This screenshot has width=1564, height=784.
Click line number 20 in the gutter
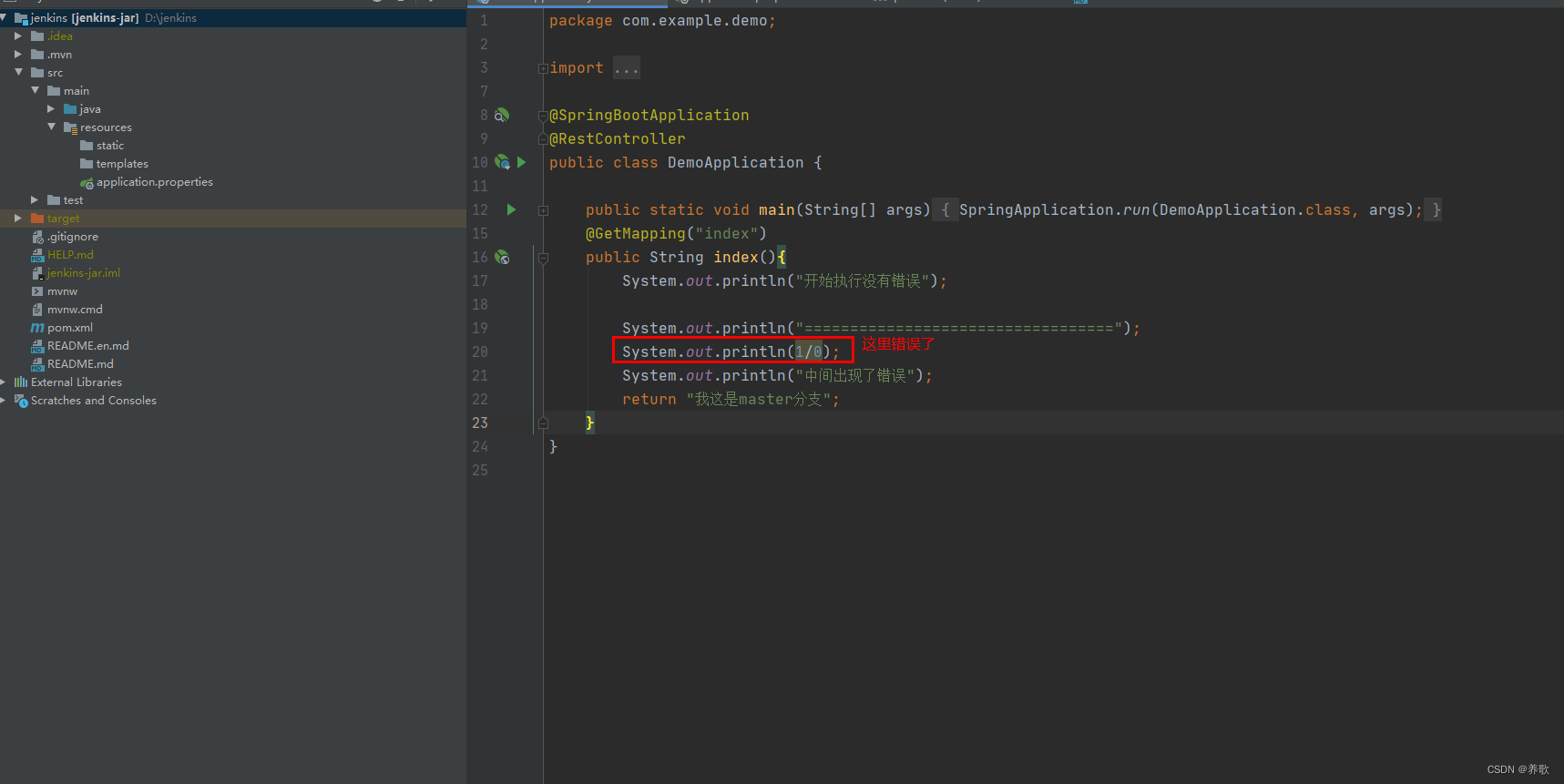[x=480, y=352]
